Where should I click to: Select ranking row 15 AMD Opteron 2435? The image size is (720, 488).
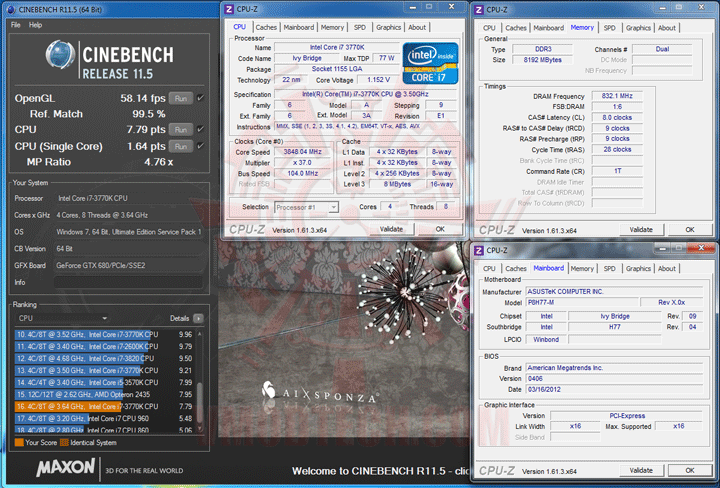(104, 394)
